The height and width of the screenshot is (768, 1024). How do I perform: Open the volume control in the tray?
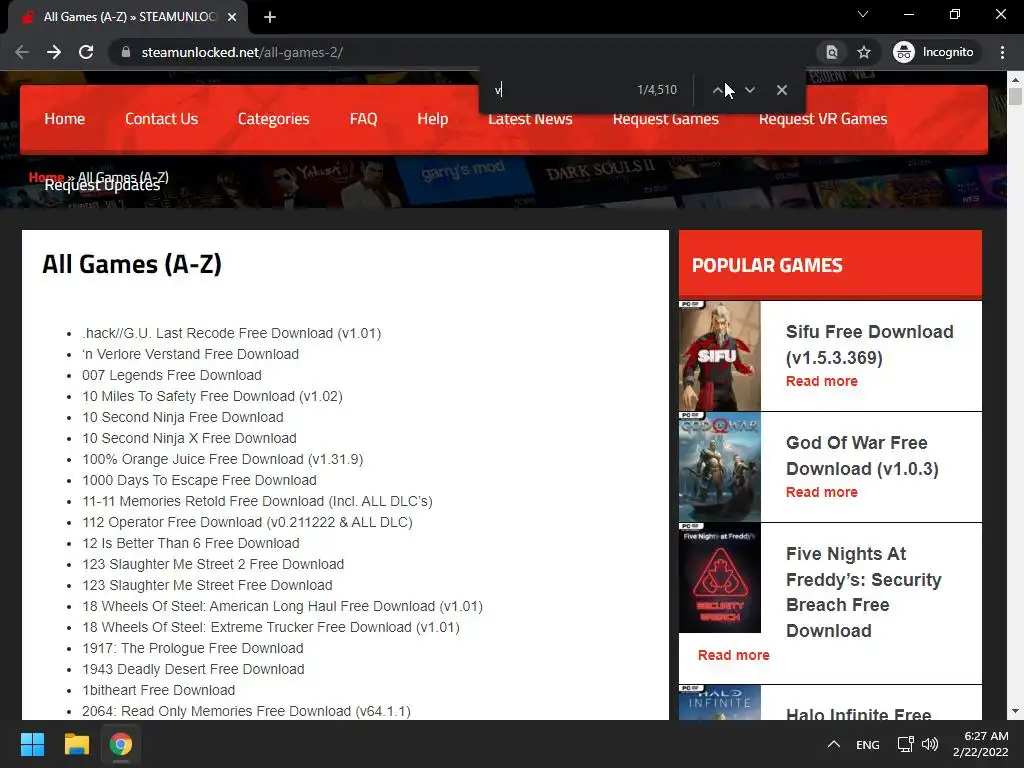[x=930, y=744]
